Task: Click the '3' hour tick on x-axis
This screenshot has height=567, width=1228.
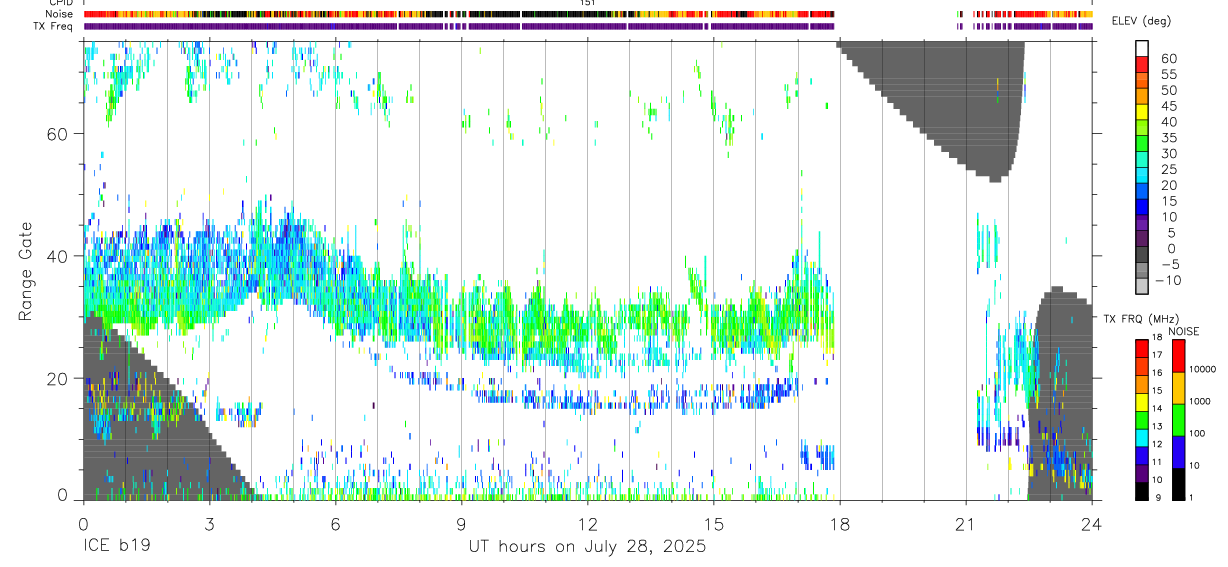Action: click(x=209, y=523)
